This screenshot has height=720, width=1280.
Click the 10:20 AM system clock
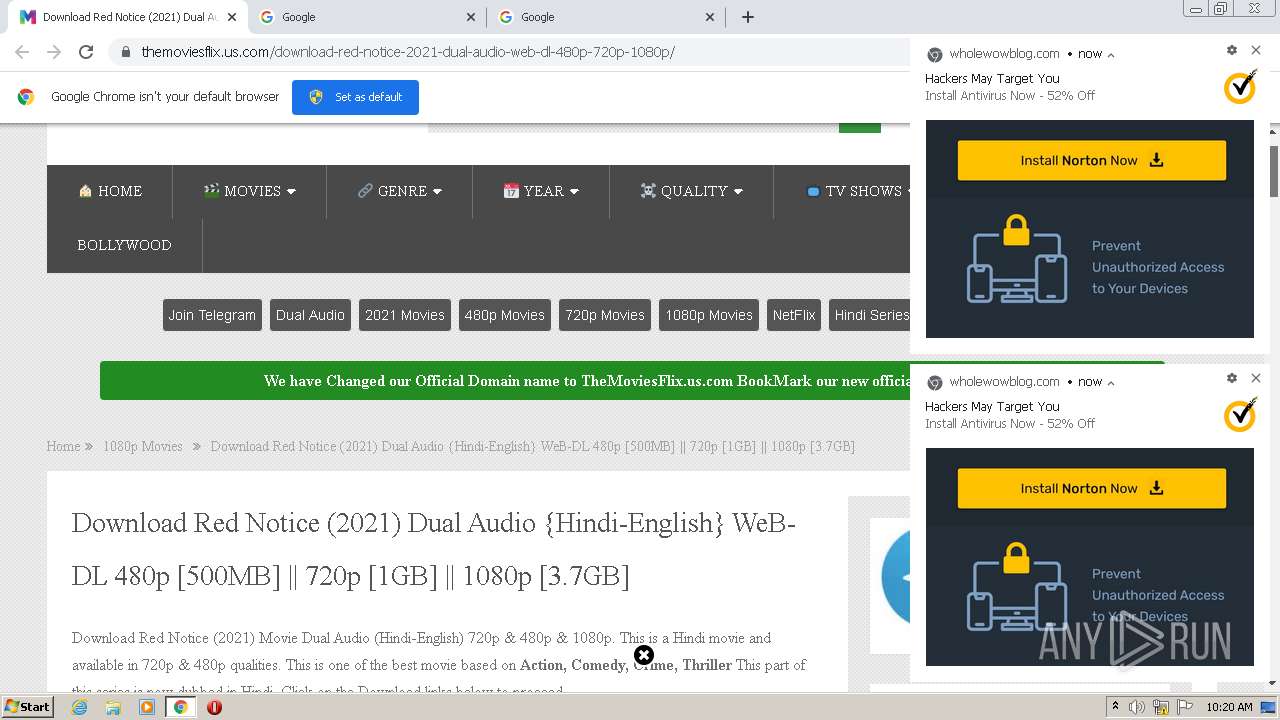coord(1229,707)
